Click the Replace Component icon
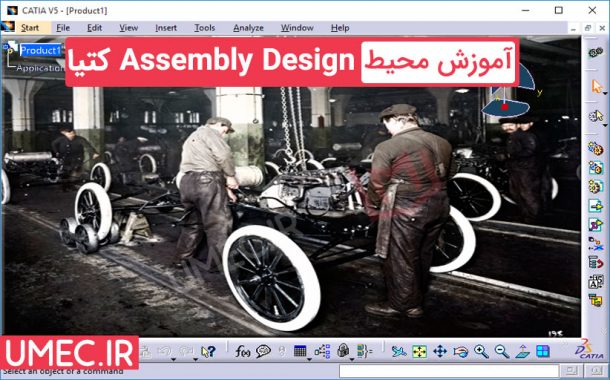This screenshot has height=380, width=610. pos(595,244)
